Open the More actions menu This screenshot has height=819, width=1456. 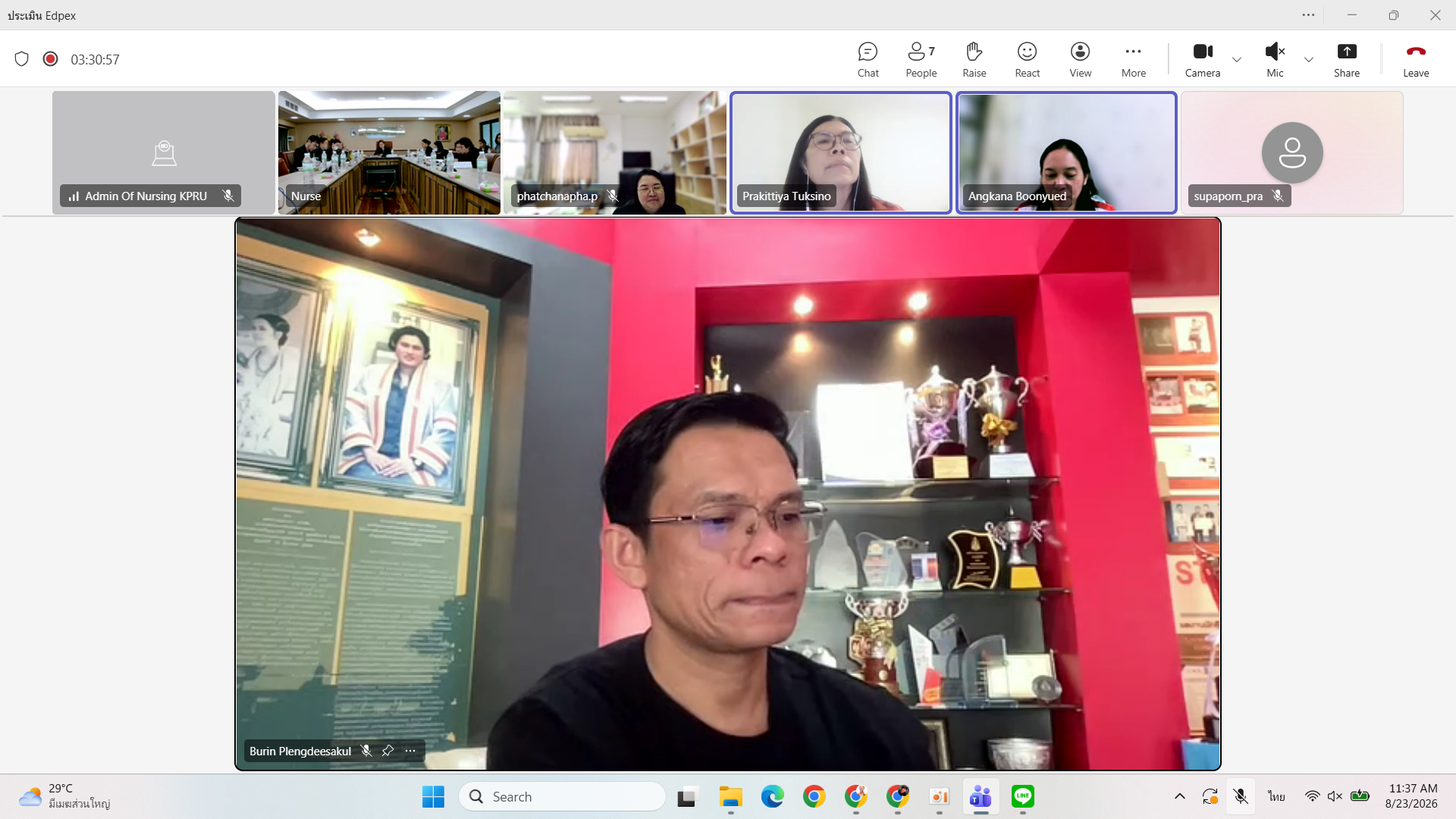1133,60
